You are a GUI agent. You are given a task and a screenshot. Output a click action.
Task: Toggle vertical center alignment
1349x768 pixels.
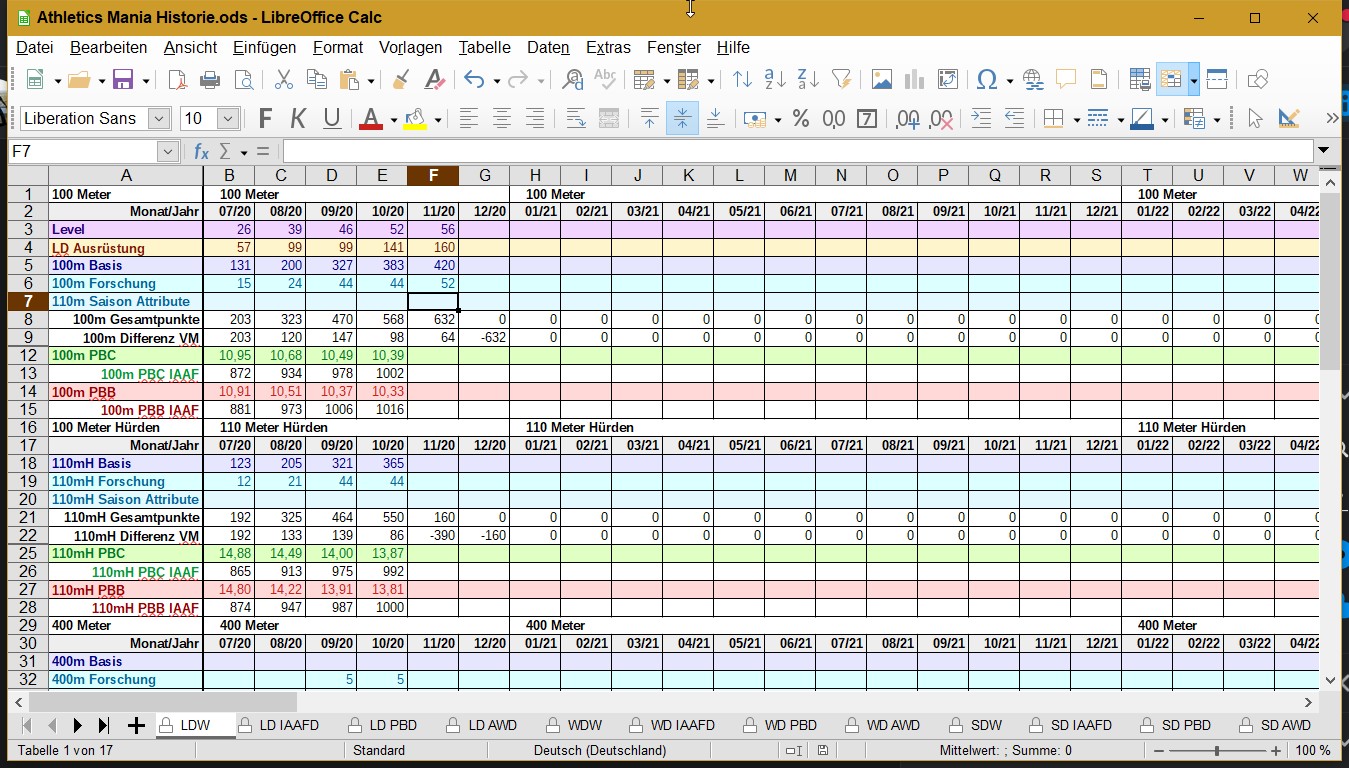[682, 119]
